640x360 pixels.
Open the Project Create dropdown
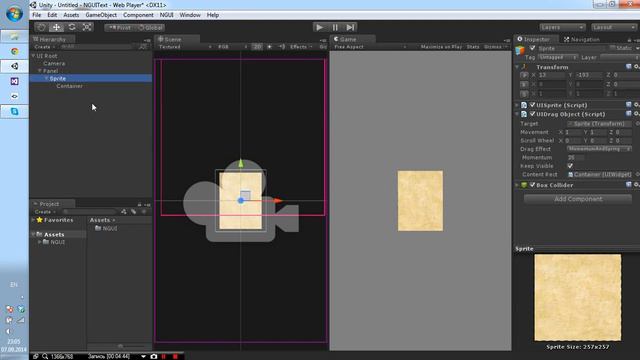pos(45,212)
